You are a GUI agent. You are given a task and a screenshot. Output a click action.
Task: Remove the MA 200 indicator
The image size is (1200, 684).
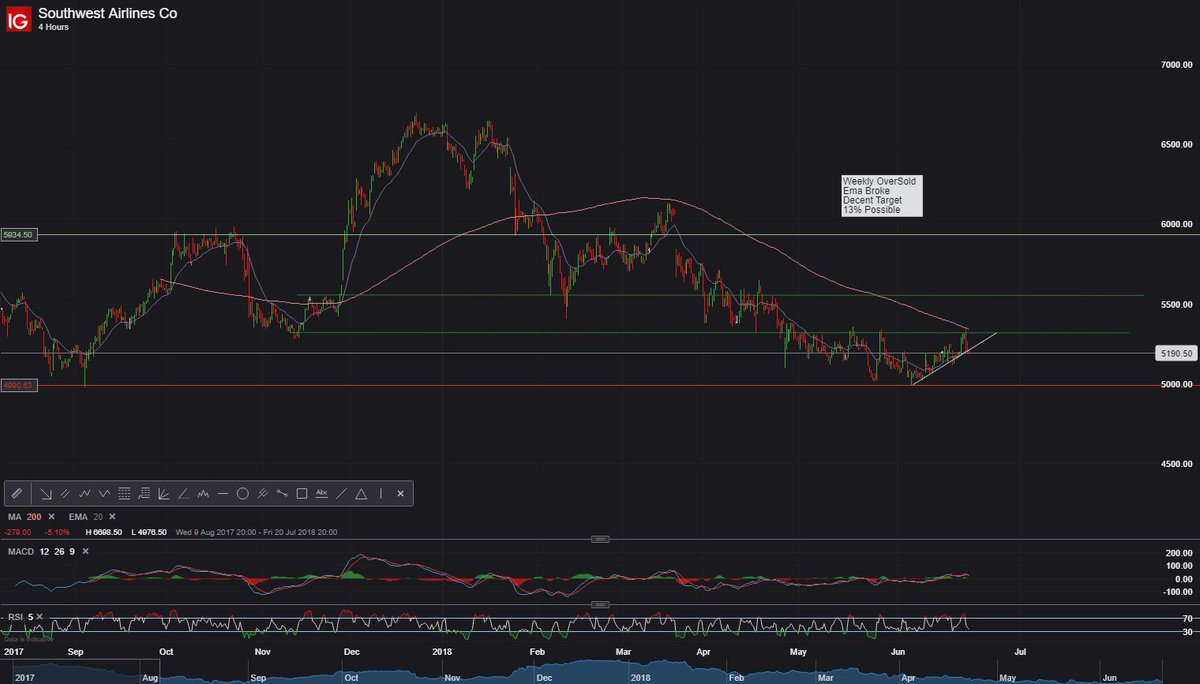[x=51, y=516]
